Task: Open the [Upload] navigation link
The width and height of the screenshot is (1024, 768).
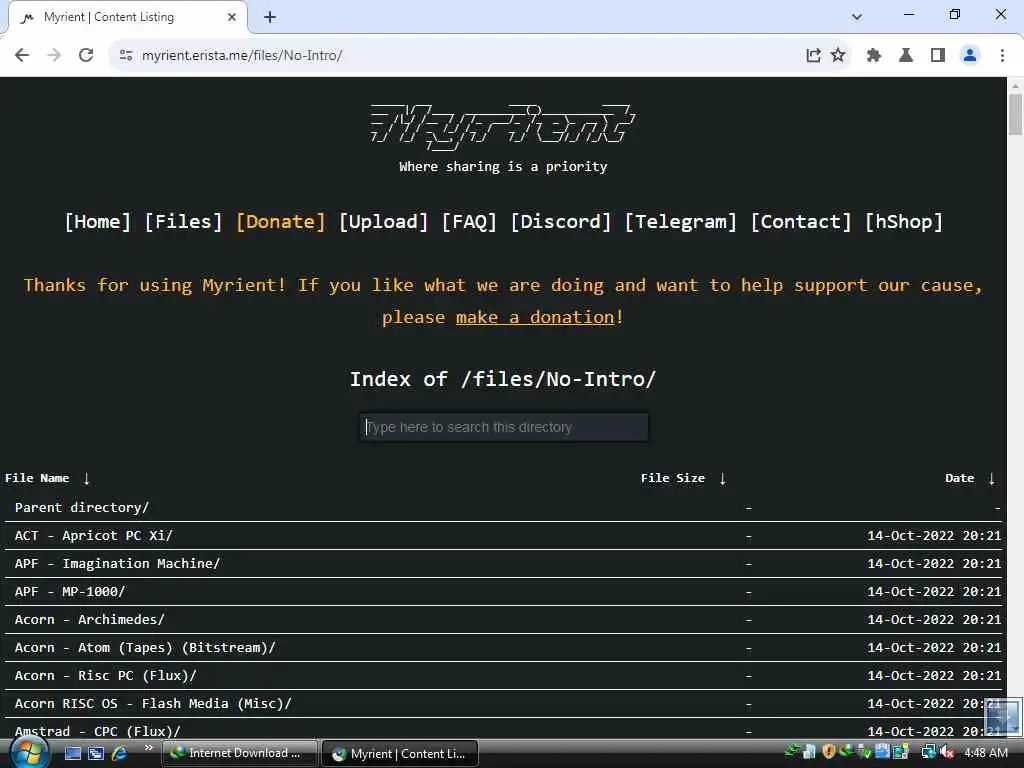Action: pos(383,221)
